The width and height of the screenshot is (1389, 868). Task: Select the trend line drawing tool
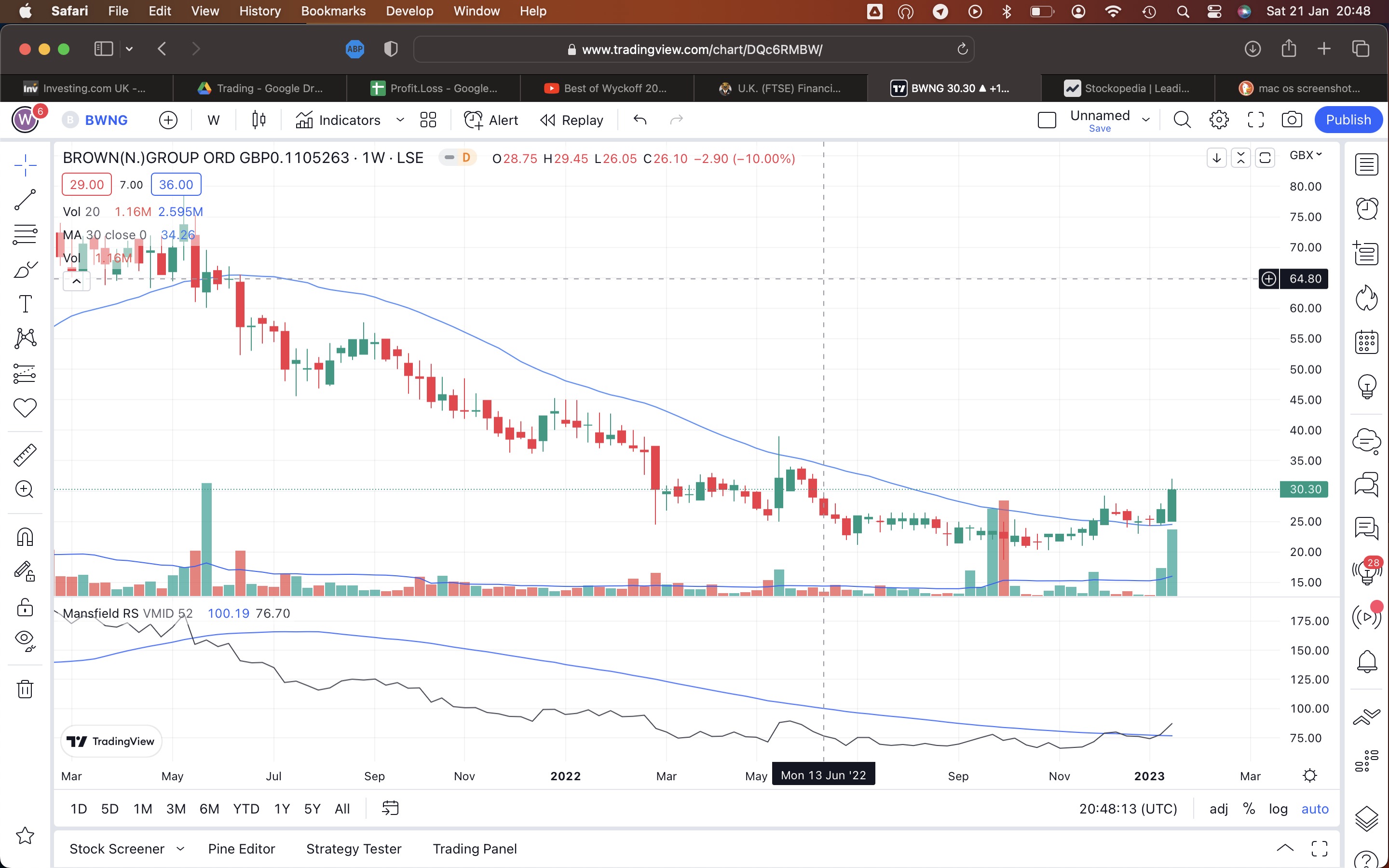tap(25, 200)
